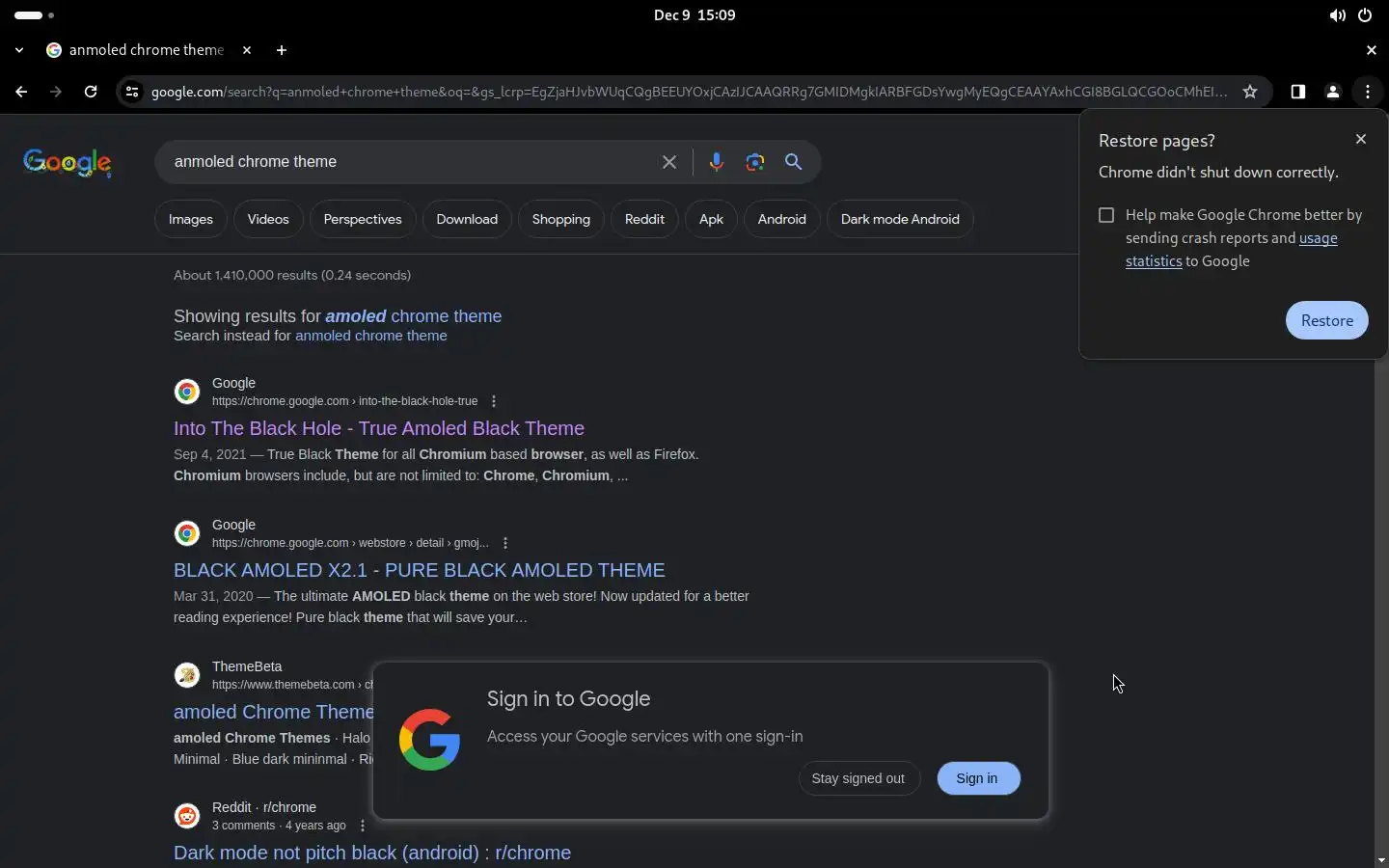
Task: Close the Chrome window
Action: tap(1372, 50)
